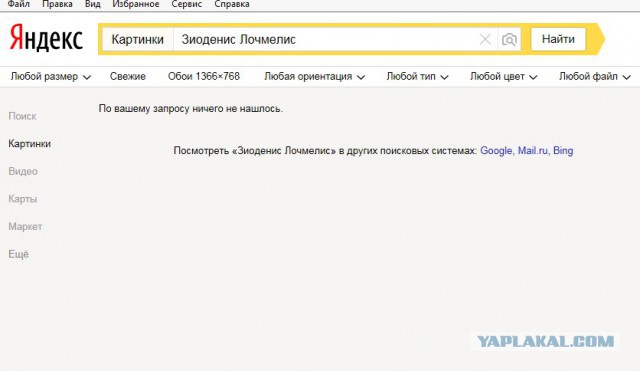Filter by Свежие images

coord(128,77)
